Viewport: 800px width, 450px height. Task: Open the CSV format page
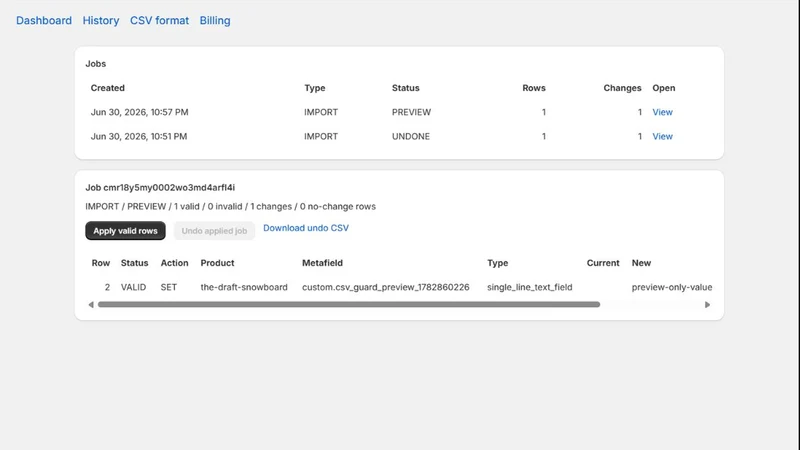(x=159, y=20)
